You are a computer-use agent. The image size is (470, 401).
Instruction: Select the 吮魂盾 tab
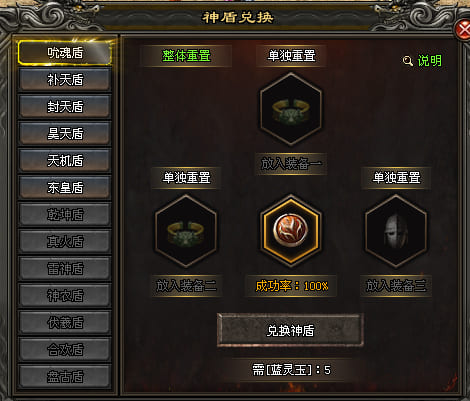(x=65, y=53)
